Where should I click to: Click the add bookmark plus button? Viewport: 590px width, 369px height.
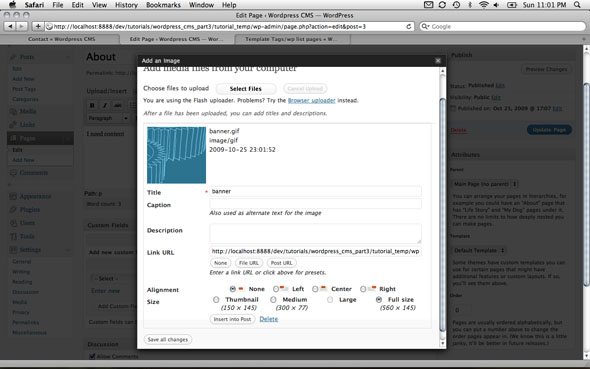click(x=38, y=26)
